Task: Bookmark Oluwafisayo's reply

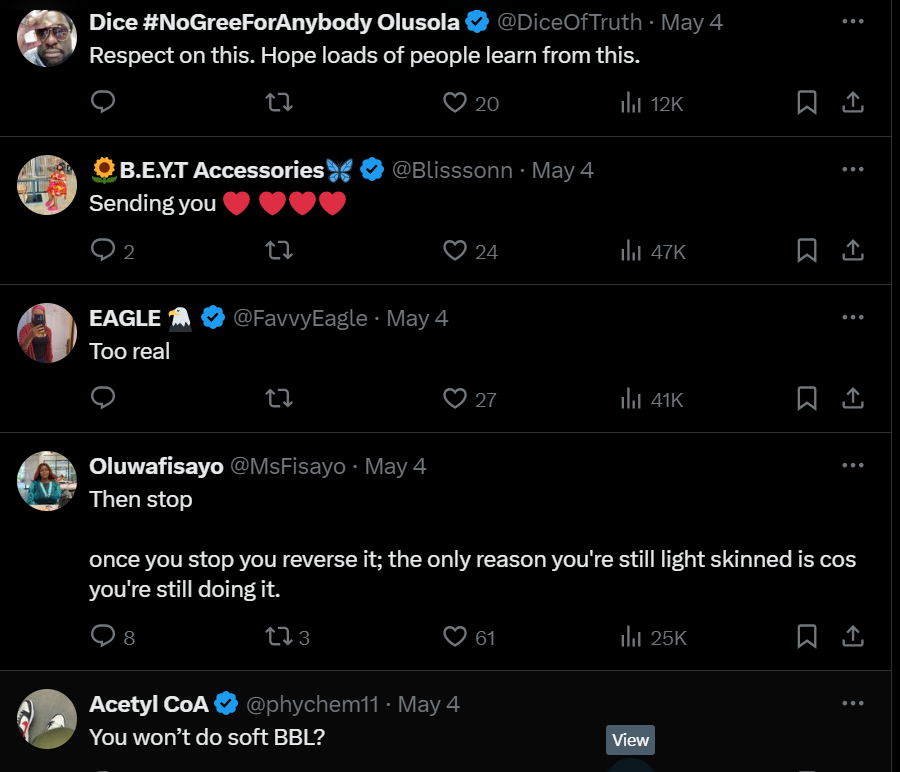Action: pos(807,636)
